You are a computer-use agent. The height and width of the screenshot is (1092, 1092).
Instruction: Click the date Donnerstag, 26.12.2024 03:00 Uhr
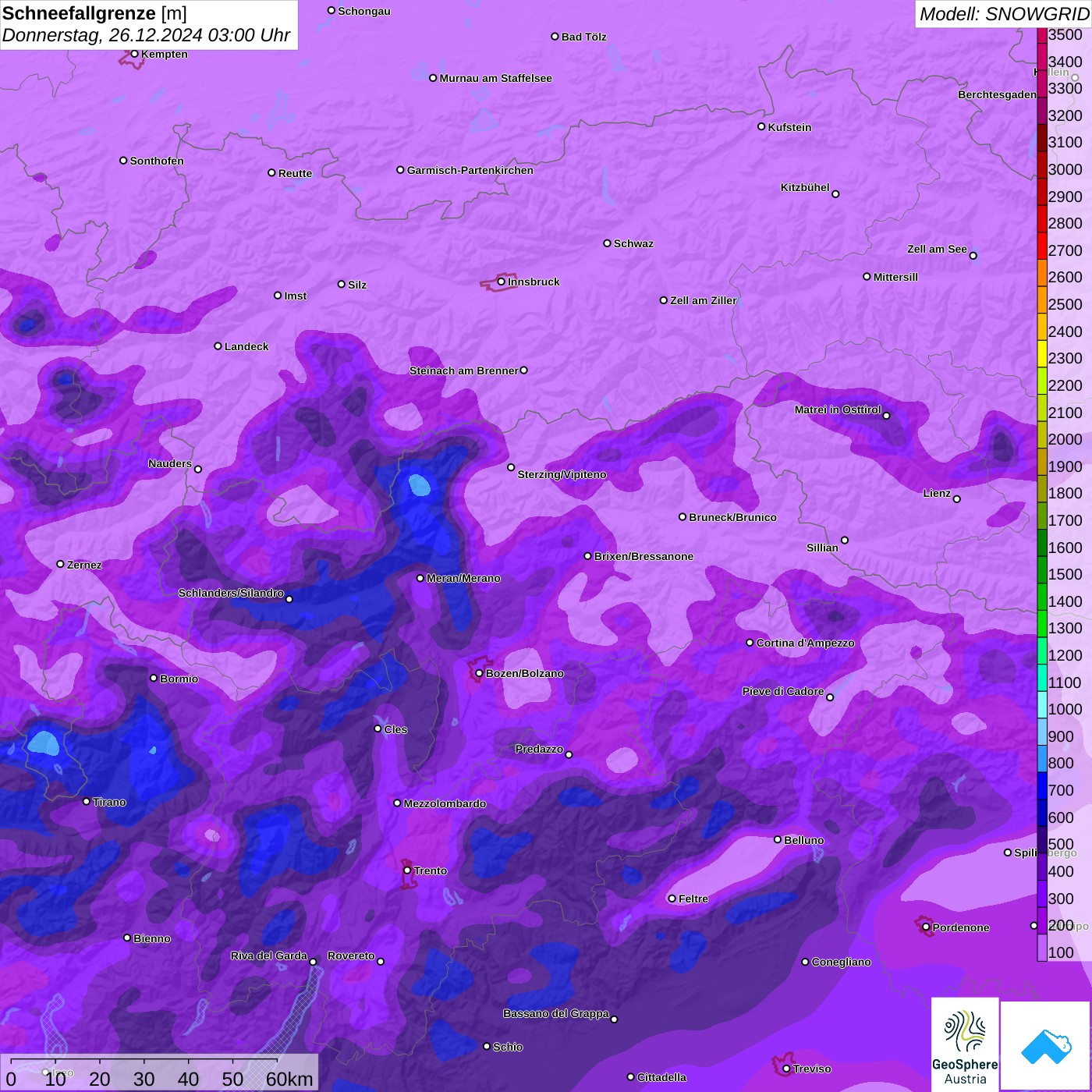pos(146,35)
